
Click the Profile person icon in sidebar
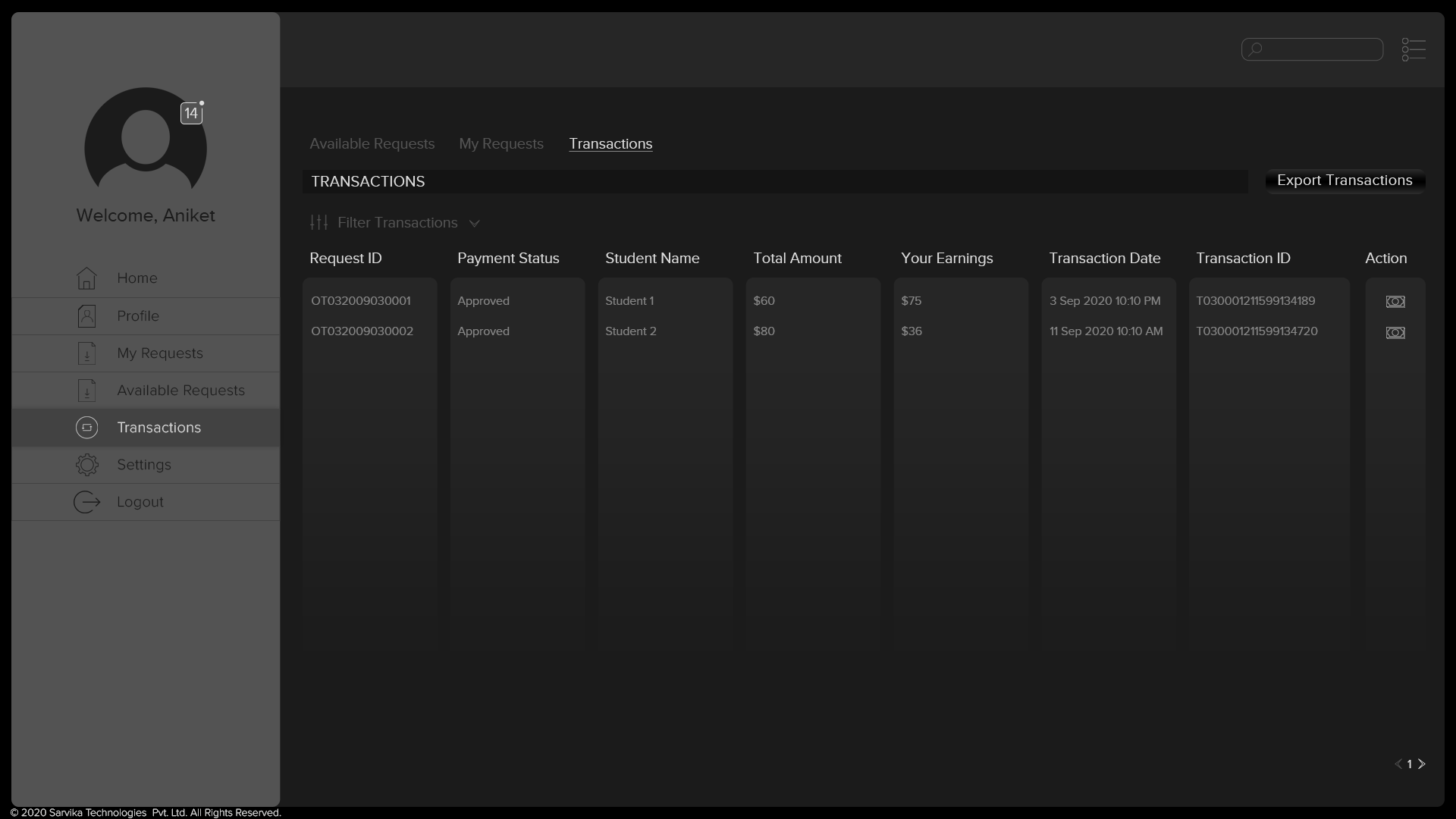(x=86, y=315)
